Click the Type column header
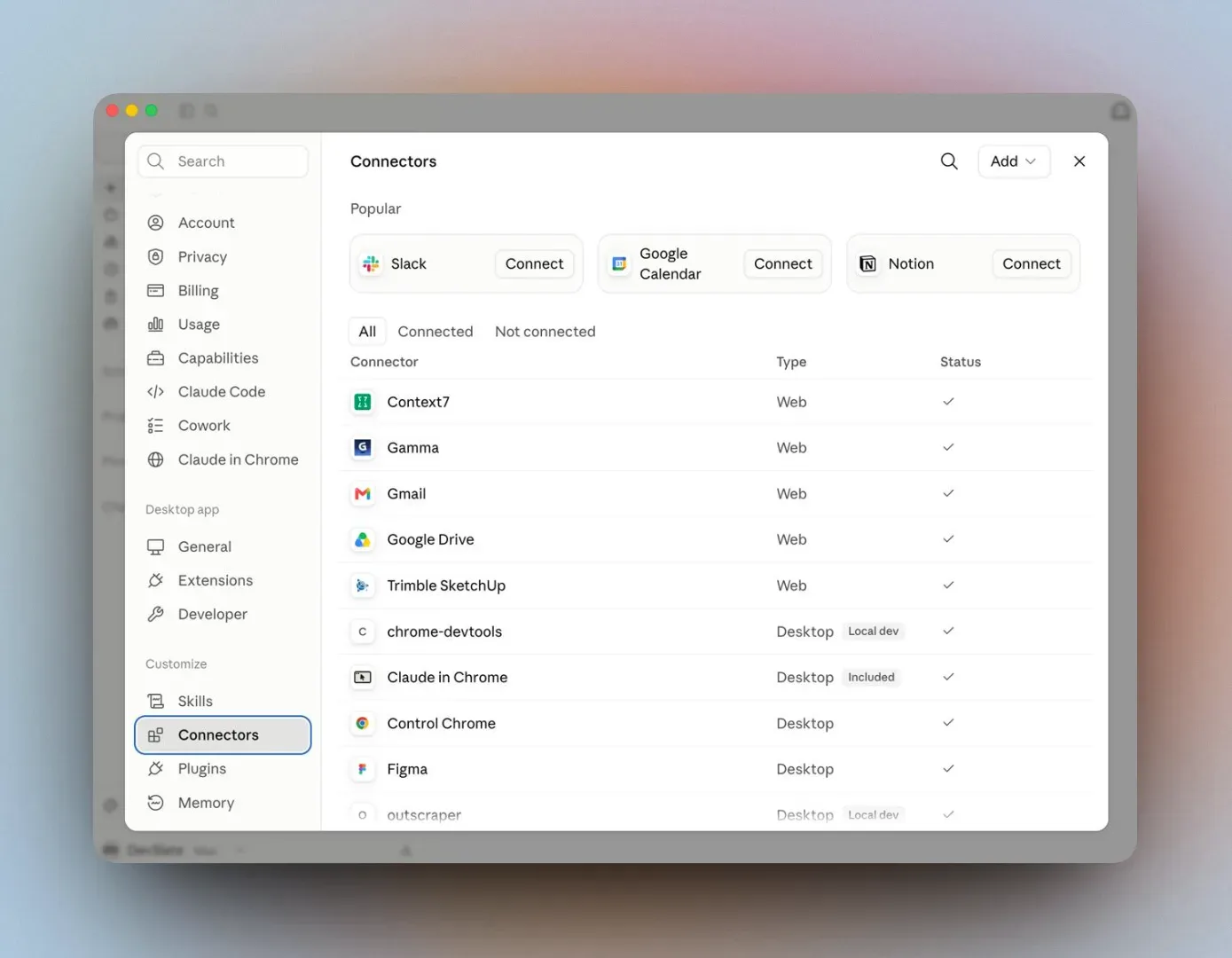The image size is (1232, 958). [791, 362]
